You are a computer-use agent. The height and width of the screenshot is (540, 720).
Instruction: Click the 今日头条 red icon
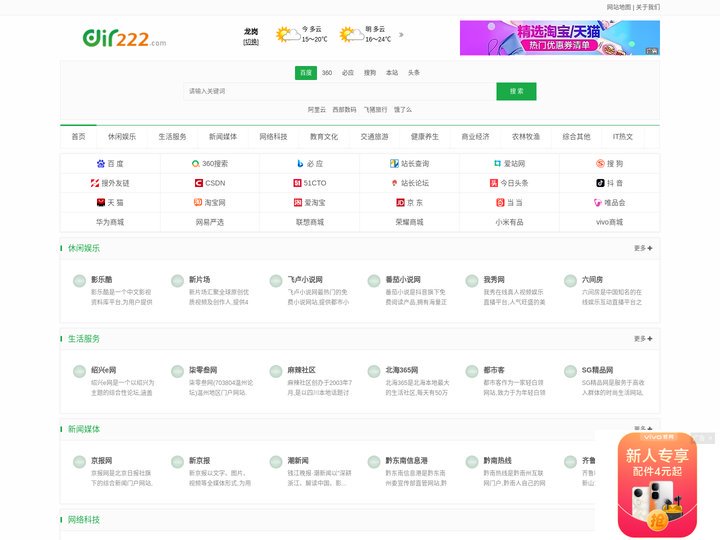click(494, 183)
